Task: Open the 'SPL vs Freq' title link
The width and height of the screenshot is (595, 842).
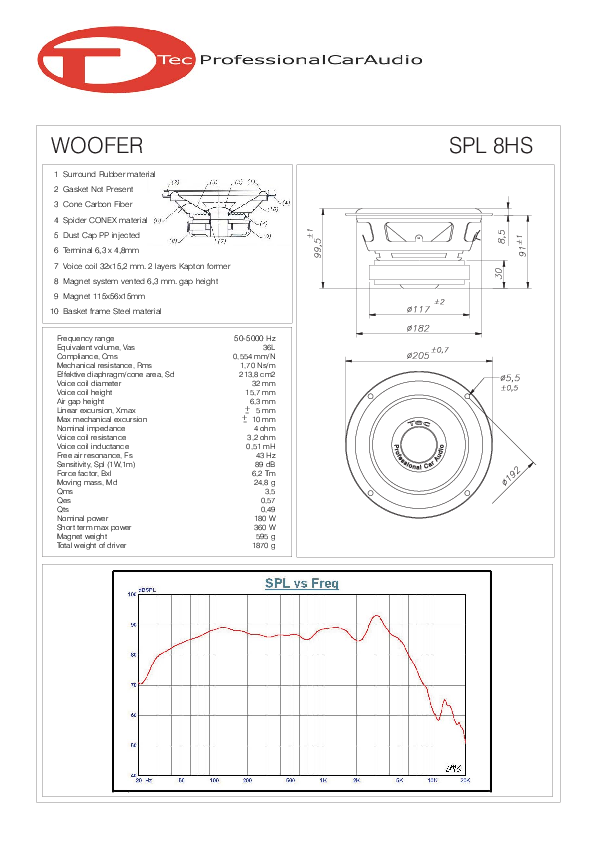Action: [x=302, y=583]
